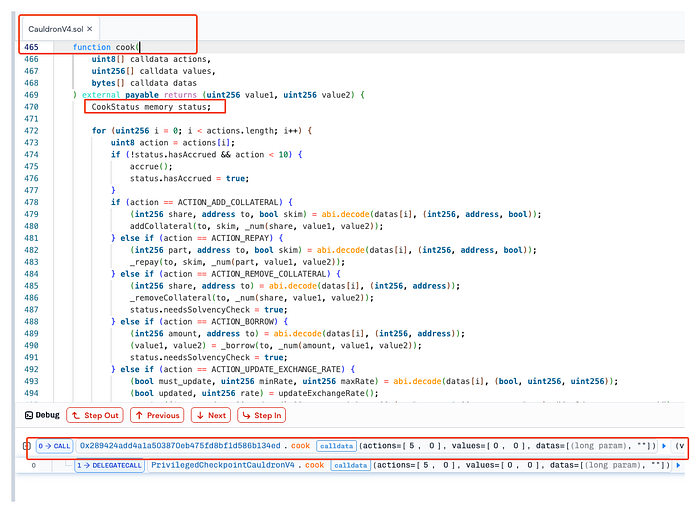Click line number 465 in the gutter

tap(33, 47)
